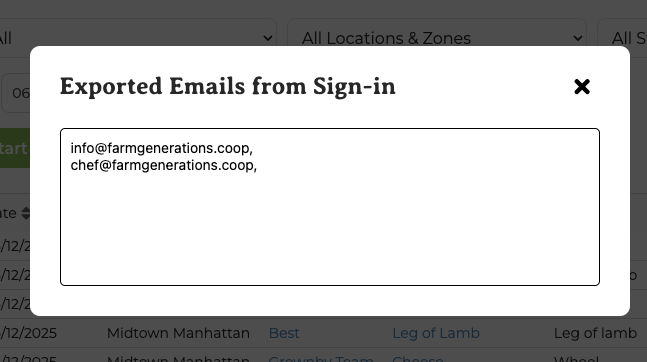Open the Leg of Lamb product link
This screenshot has width=647, height=362.
tap(436, 333)
